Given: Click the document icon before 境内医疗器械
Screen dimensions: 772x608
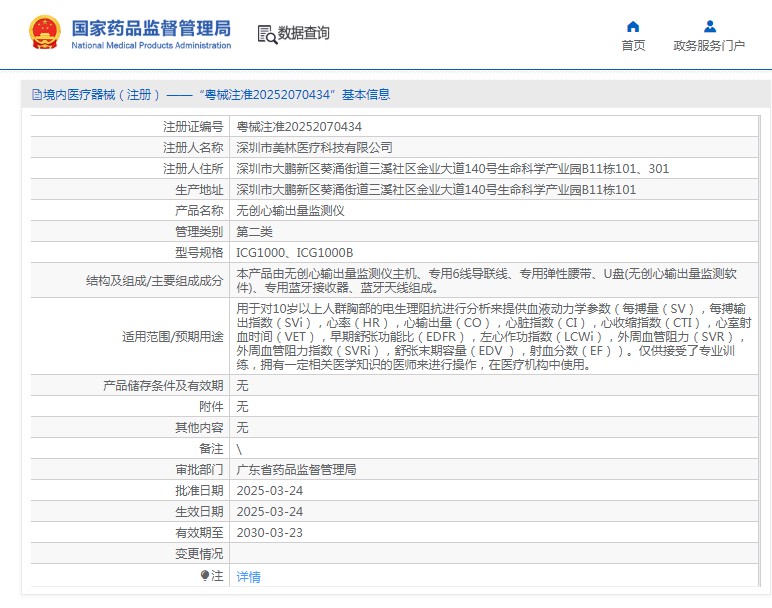Looking at the screenshot, I should (x=36, y=95).
